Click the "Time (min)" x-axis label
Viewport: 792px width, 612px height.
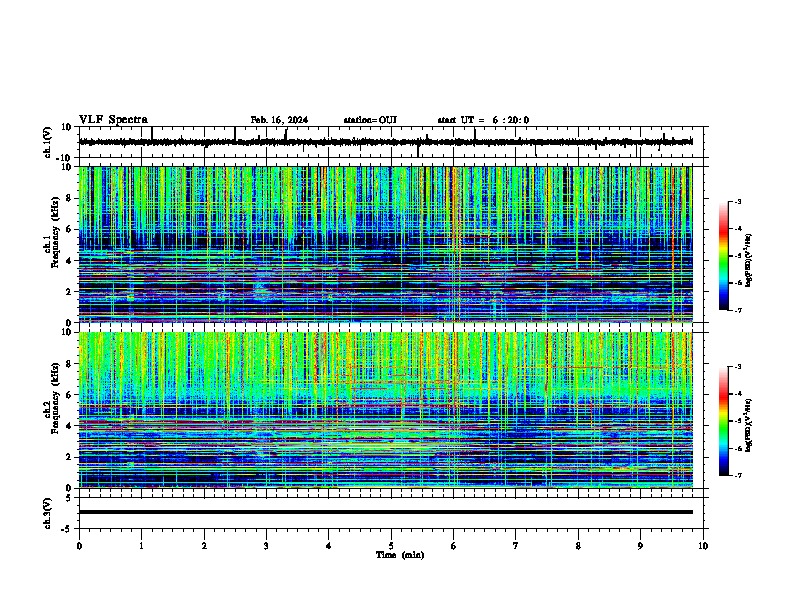pos(400,555)
